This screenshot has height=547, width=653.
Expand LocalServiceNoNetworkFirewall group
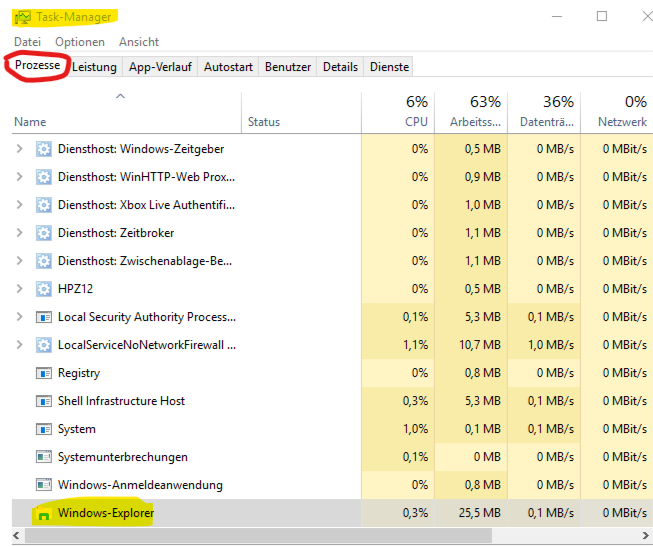[x=19, y=345]
